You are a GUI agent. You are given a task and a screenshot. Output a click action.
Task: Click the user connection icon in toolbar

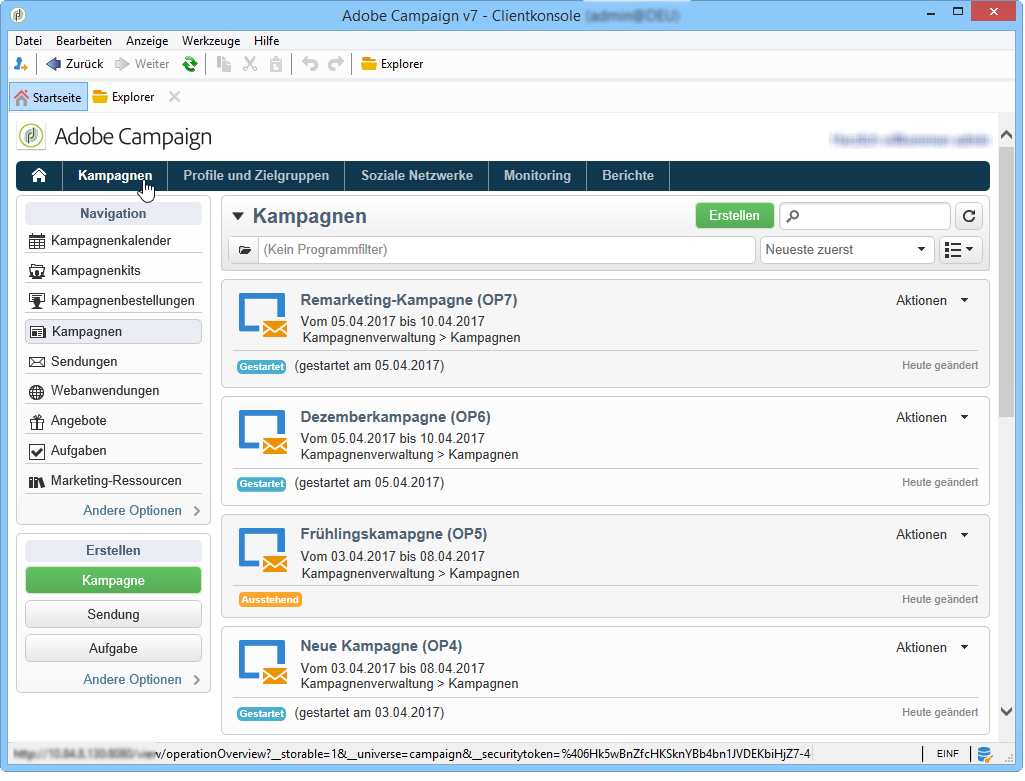21,64
